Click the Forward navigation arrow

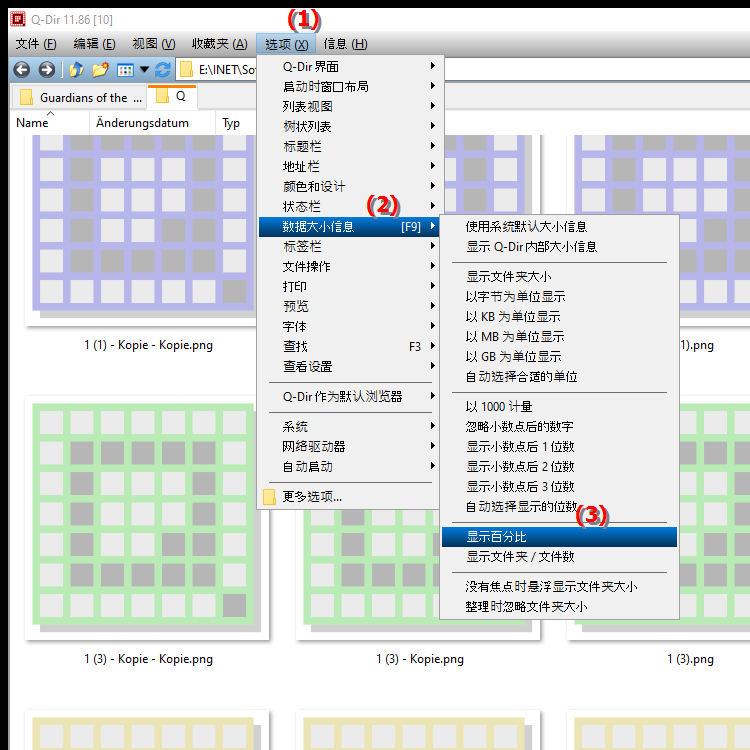click(46, 70)
